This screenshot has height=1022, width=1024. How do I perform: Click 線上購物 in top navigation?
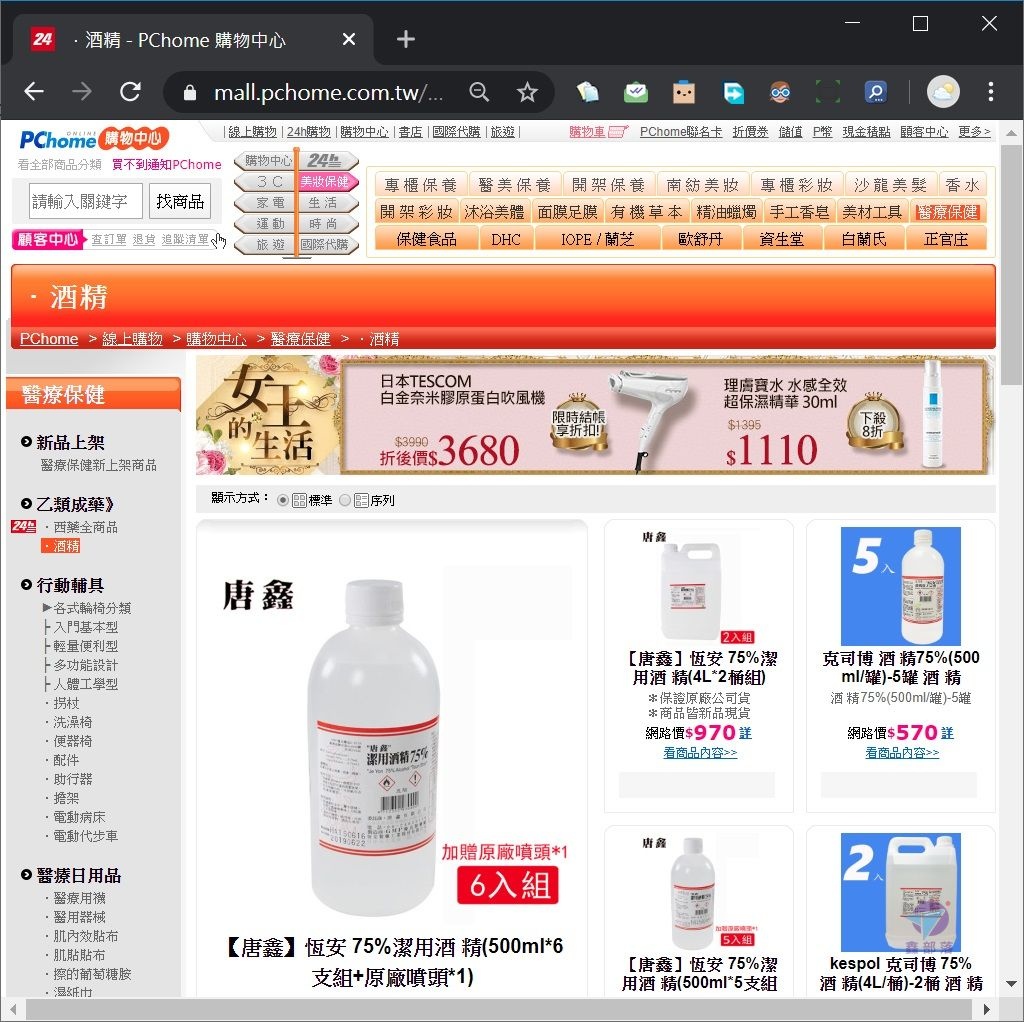(252, 132)
